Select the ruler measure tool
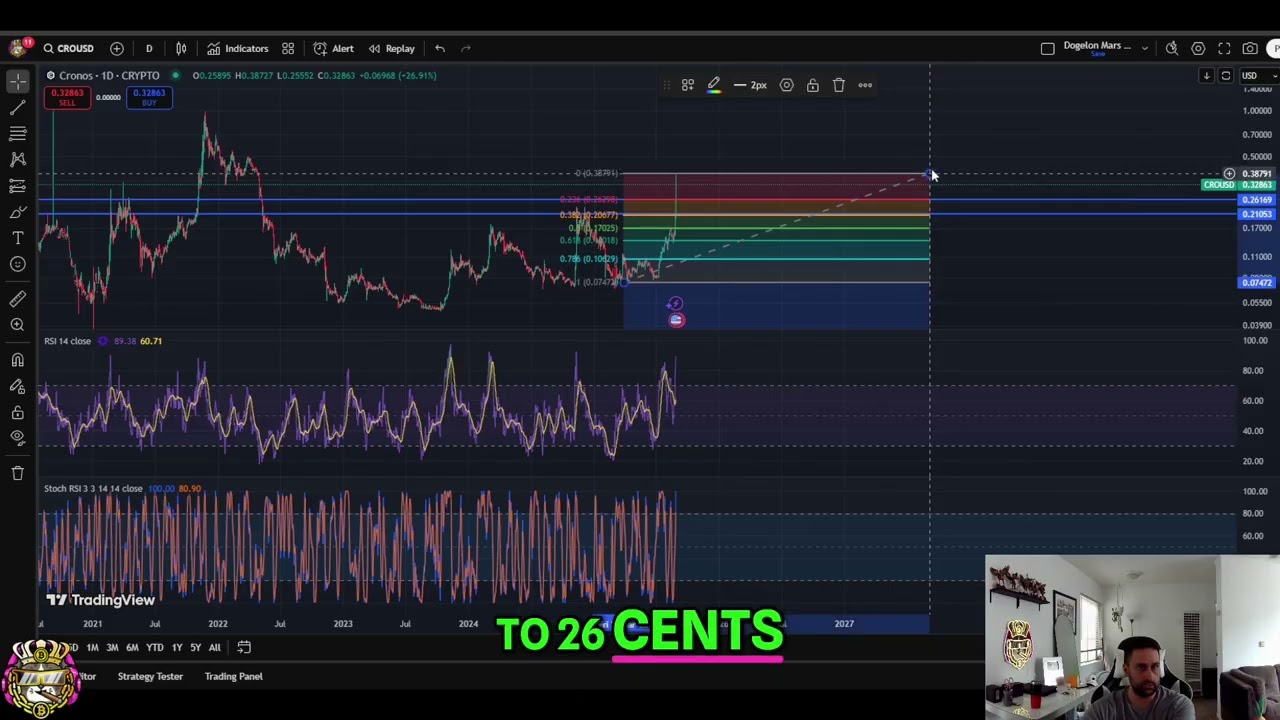The height and width of the screenshot is (720, 1280). tap(18, 298)
